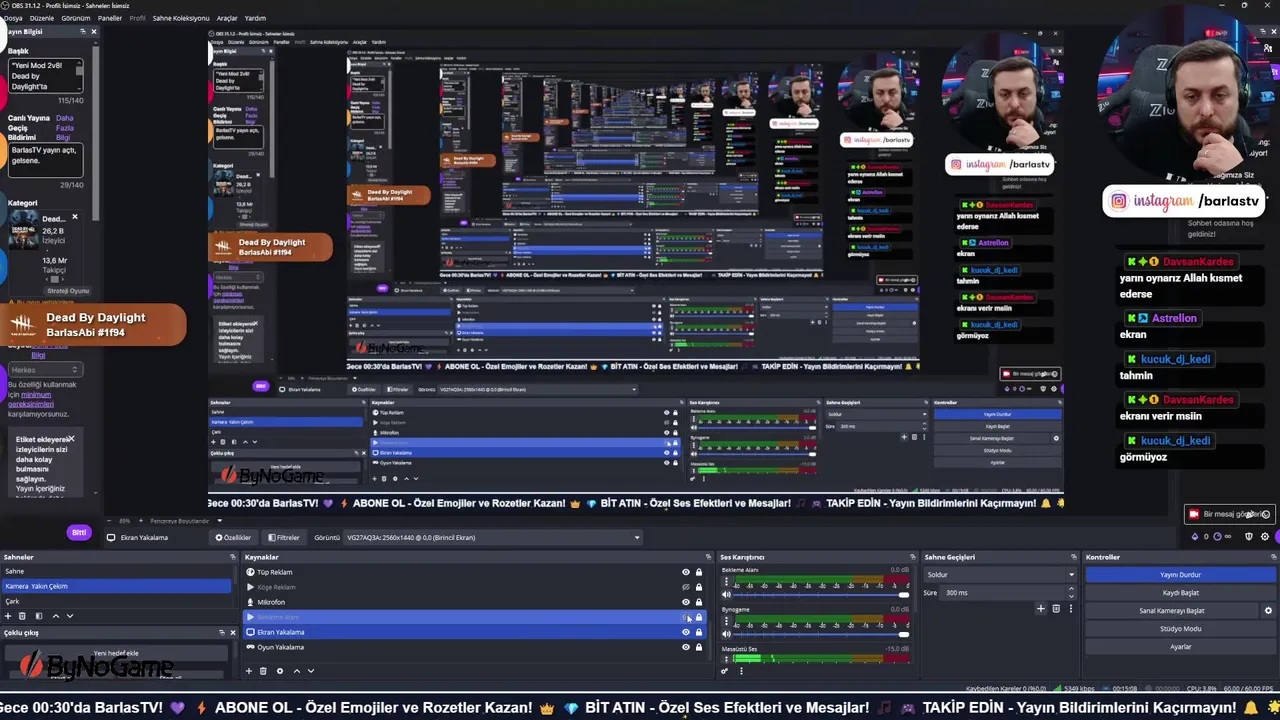The image size is (1280, 720).
Task: Open Paneller menu
Action: click(110, 18)
